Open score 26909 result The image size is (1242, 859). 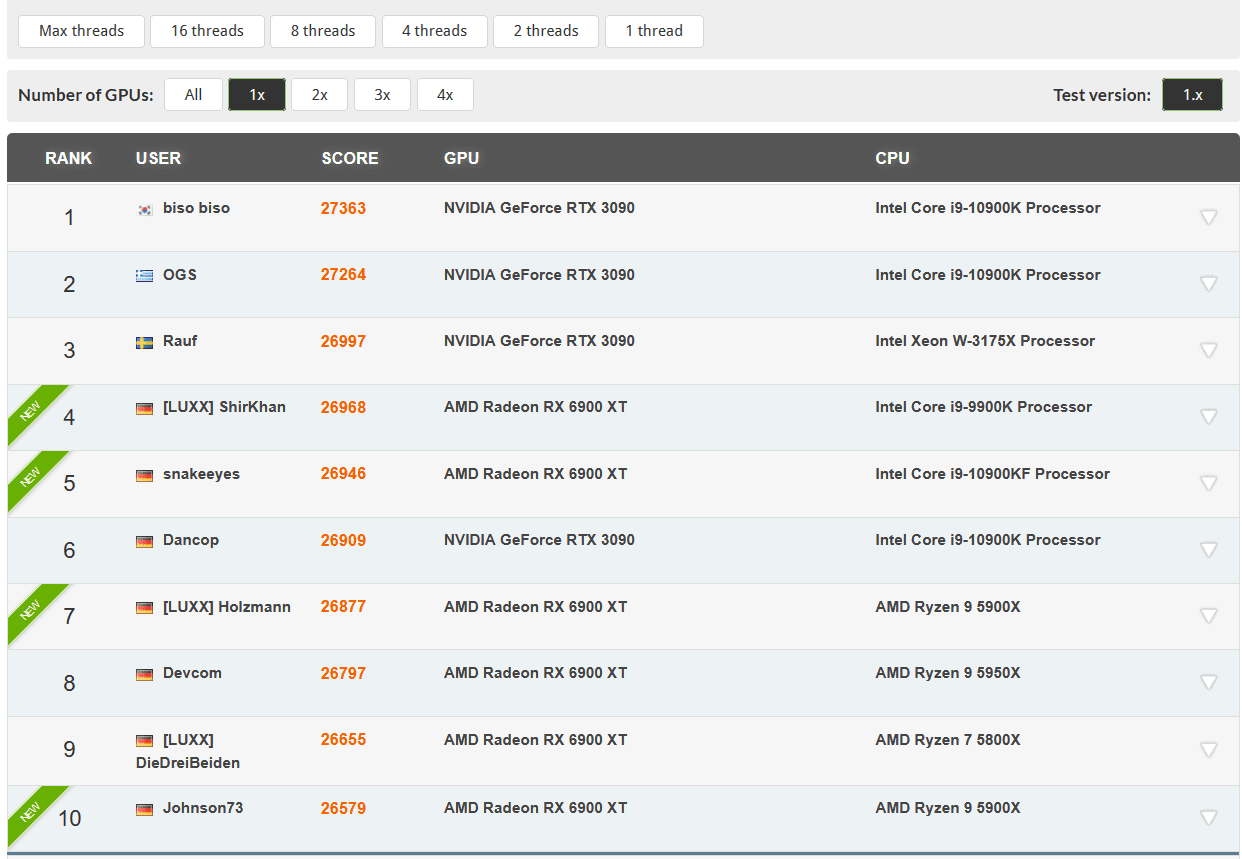[x=343, y=540]
